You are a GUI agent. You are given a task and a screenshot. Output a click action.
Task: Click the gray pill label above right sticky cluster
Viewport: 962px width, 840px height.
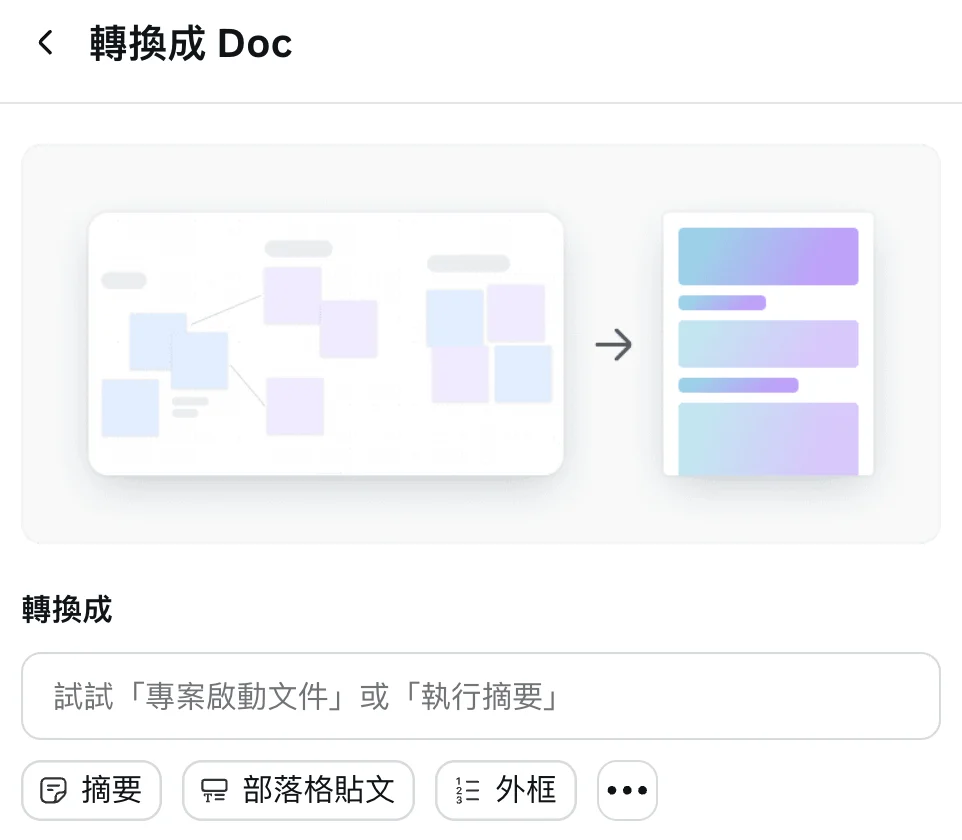click(468, 264)
